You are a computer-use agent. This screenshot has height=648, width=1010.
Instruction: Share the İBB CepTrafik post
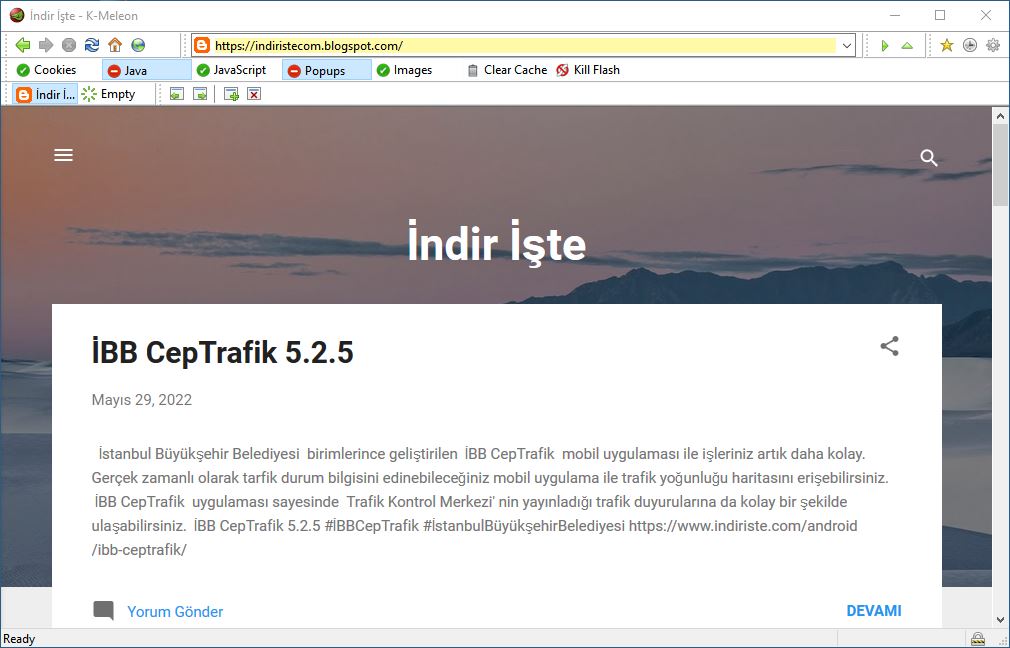[890, 346]
